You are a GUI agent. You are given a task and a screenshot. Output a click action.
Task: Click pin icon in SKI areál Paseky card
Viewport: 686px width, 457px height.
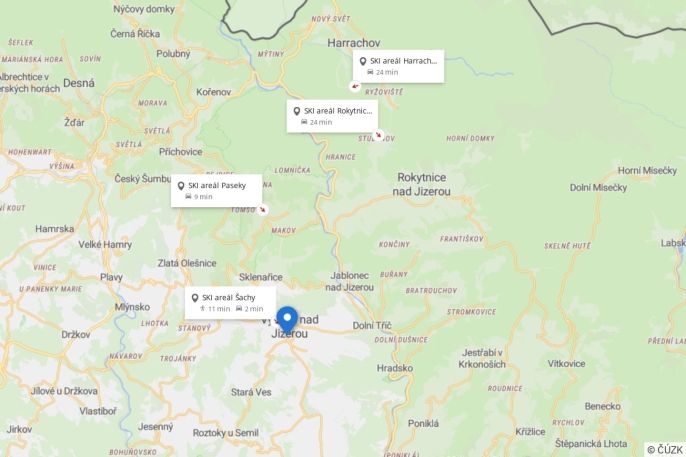(x=181, y=186)
